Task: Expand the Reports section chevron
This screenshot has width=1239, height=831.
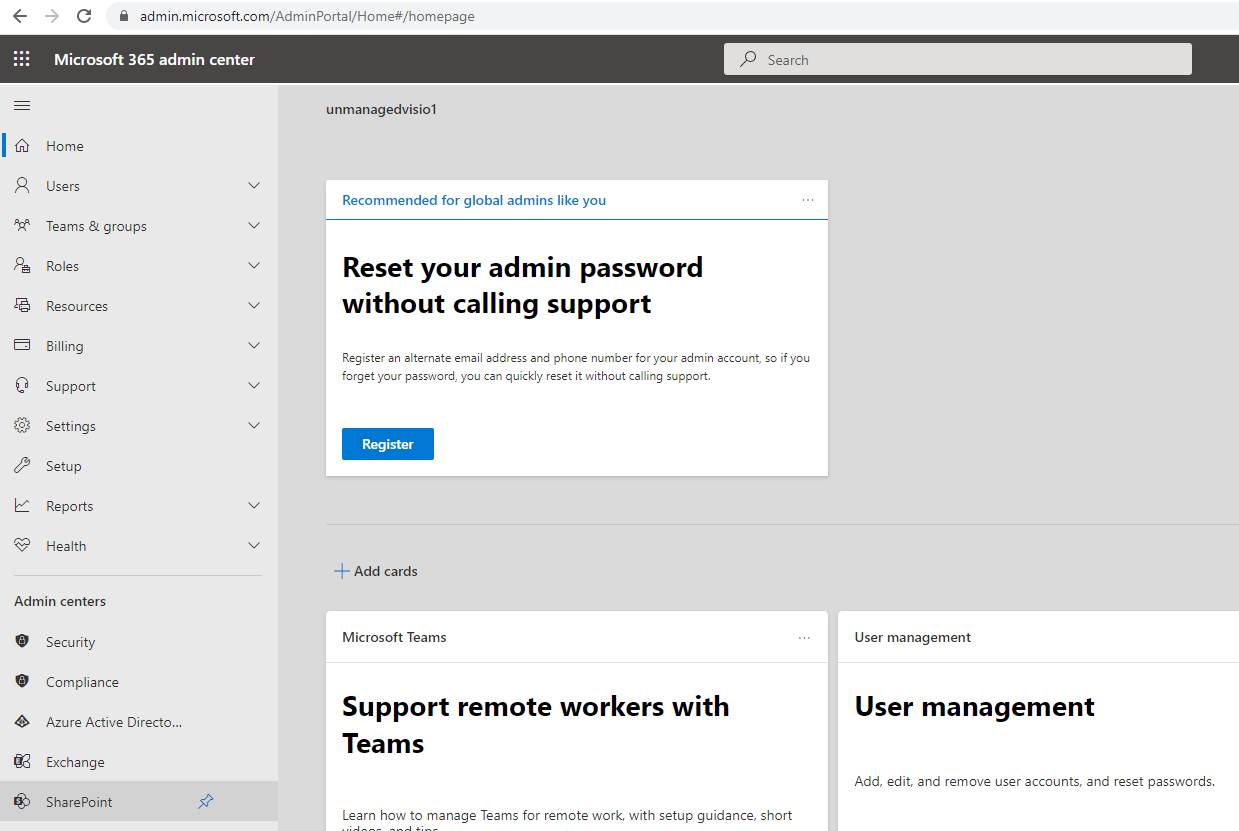Action: pyautogui.click(x=254, y=505)
